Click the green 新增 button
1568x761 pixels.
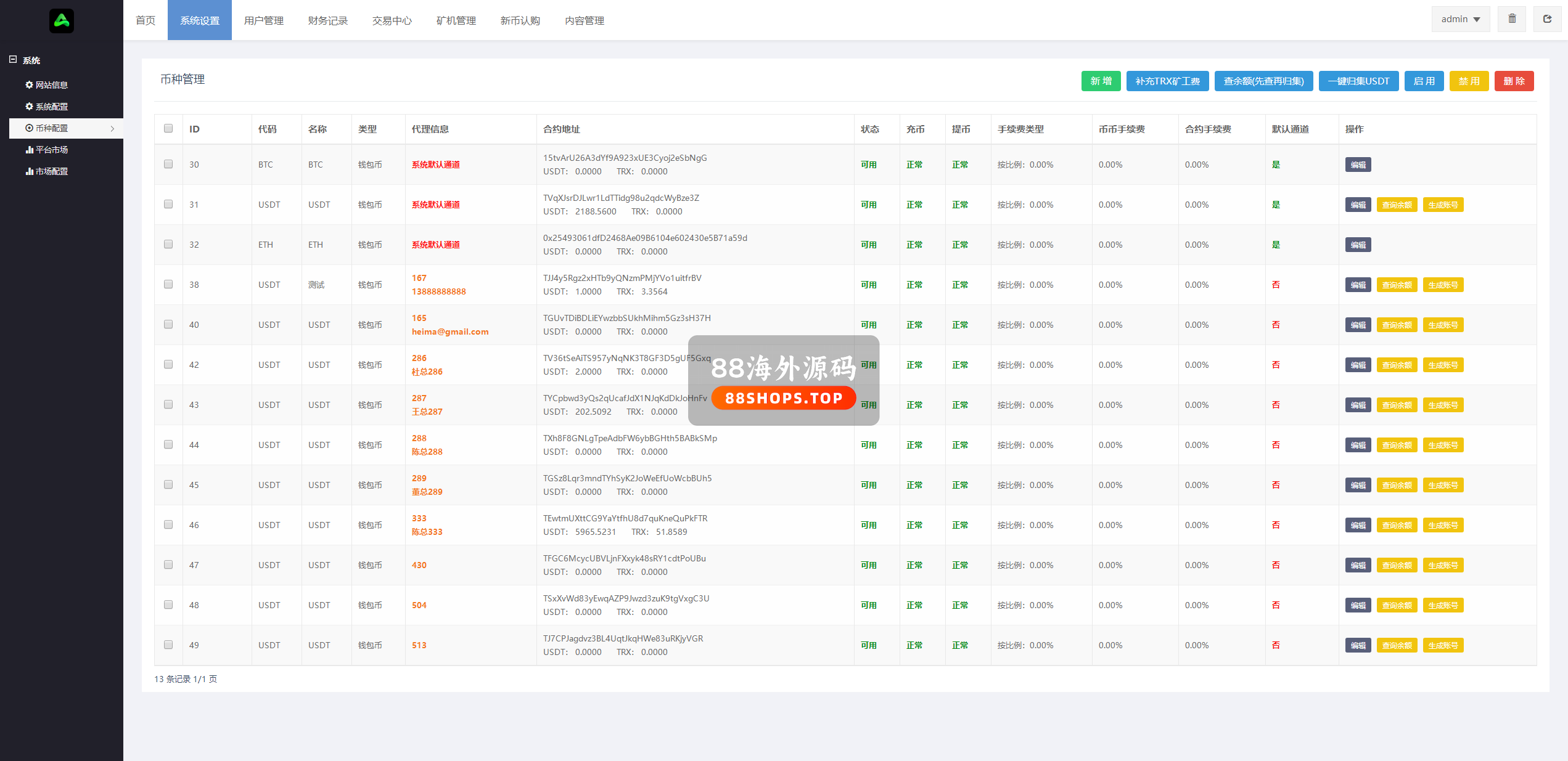[x=1101, y=81]
